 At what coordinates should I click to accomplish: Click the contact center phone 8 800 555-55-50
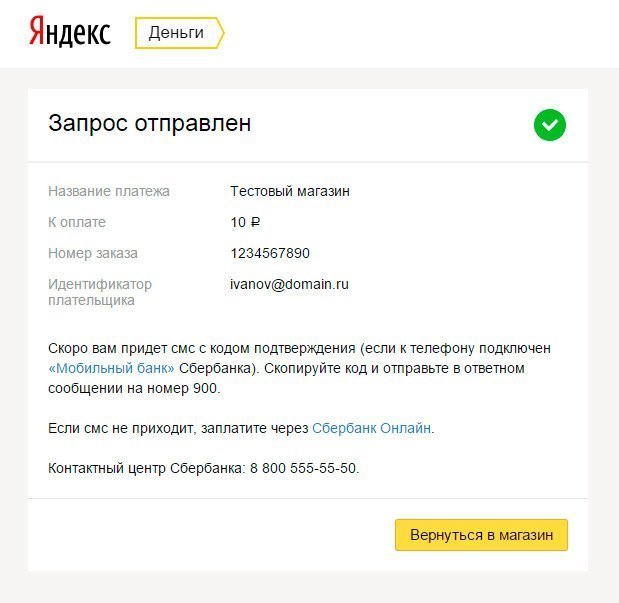(303, 468)
